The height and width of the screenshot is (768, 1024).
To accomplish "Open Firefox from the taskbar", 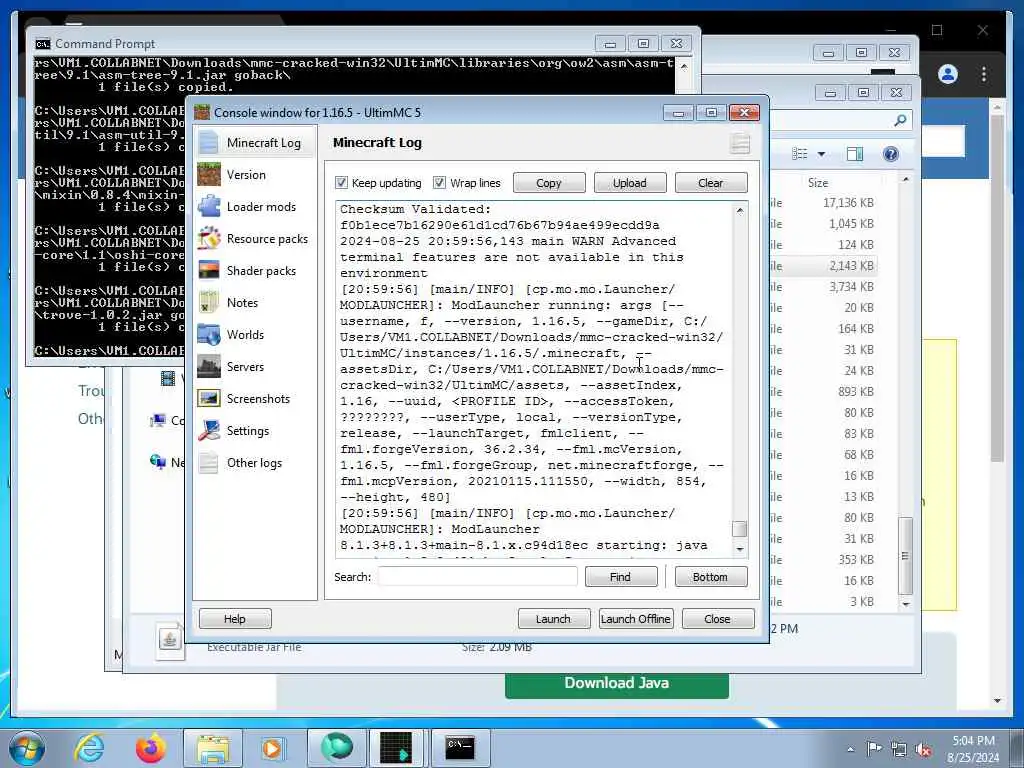I will (151, 748).
